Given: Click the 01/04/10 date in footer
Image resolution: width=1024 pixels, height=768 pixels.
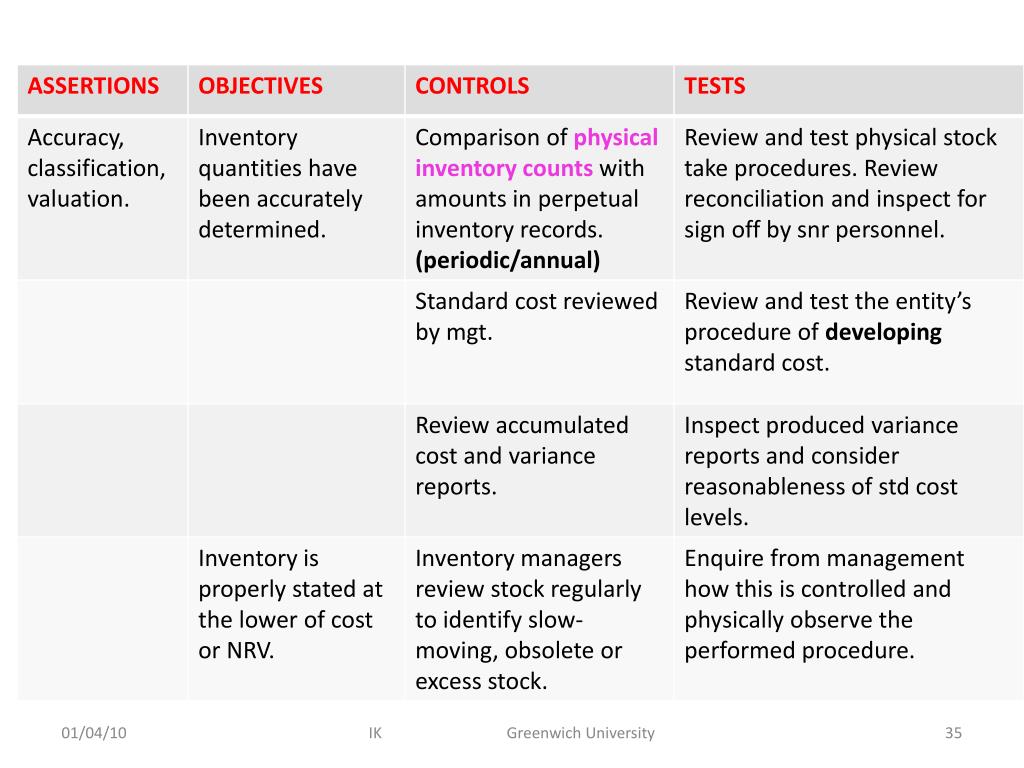Looking at the screenshot, I should click(x=93, y=733).
